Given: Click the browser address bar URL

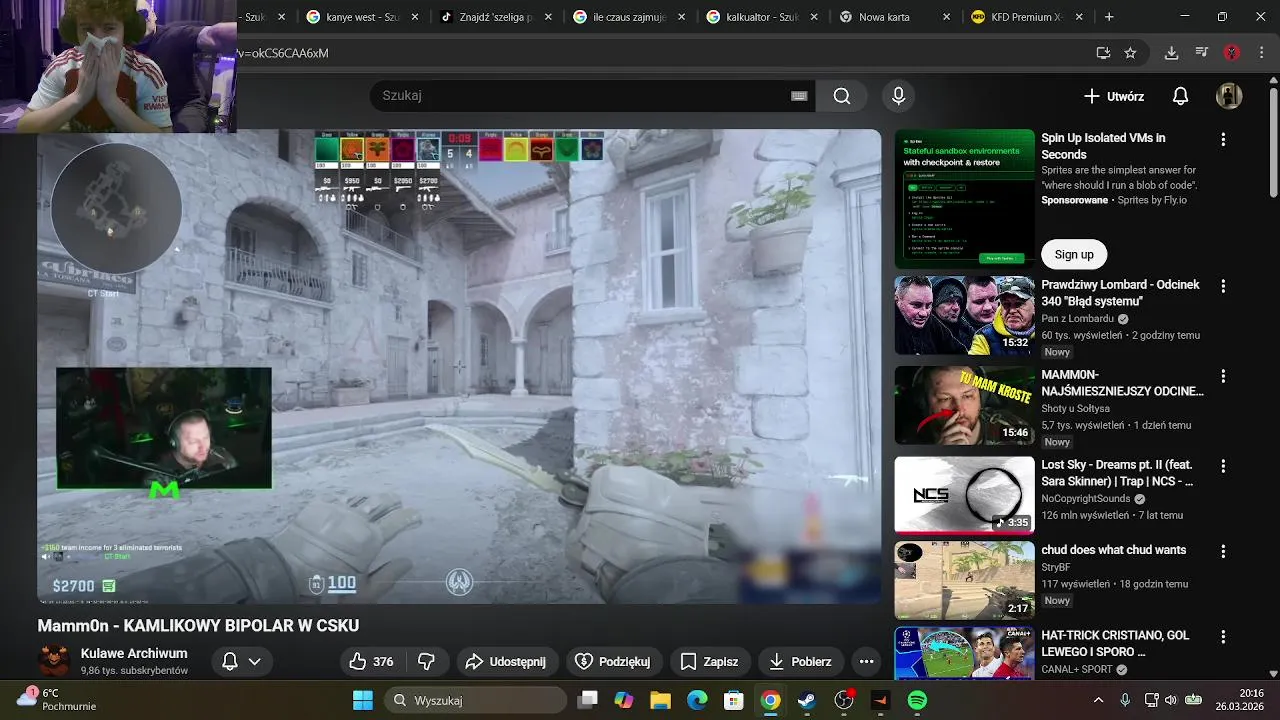Looking at the screenshot, I should click(x=282, y=53).
